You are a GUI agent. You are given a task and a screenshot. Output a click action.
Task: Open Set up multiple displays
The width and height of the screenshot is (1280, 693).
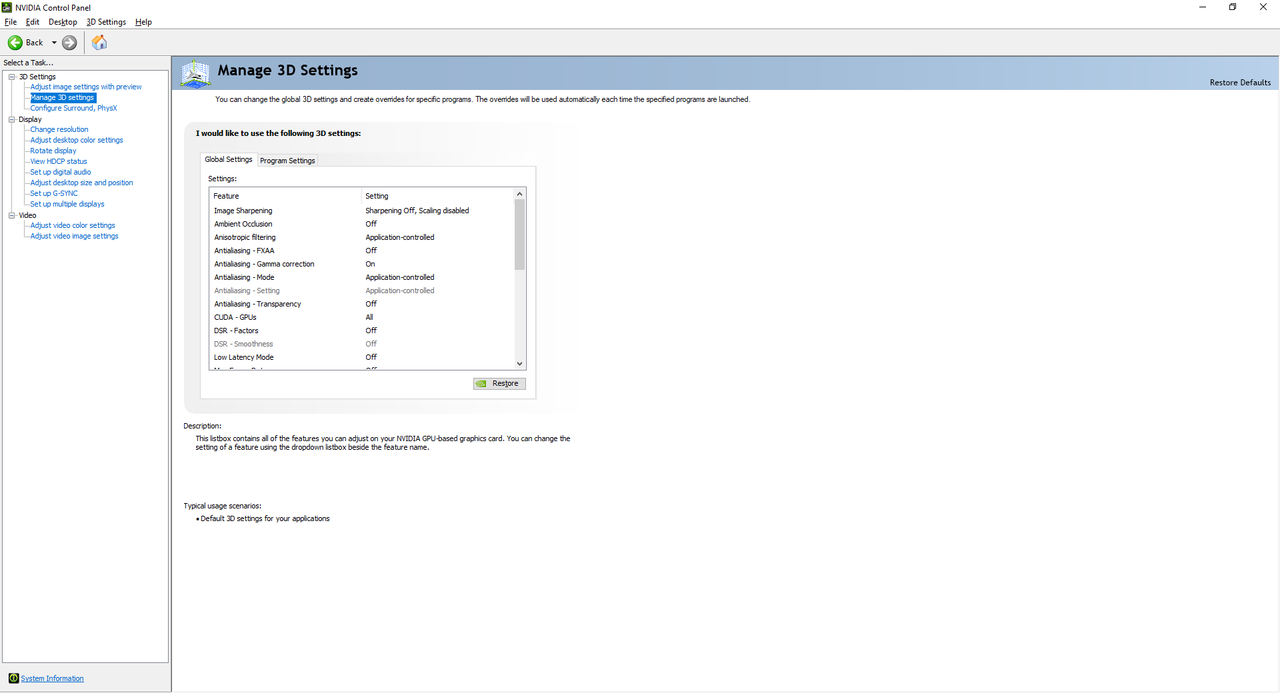tap(67, 204)
